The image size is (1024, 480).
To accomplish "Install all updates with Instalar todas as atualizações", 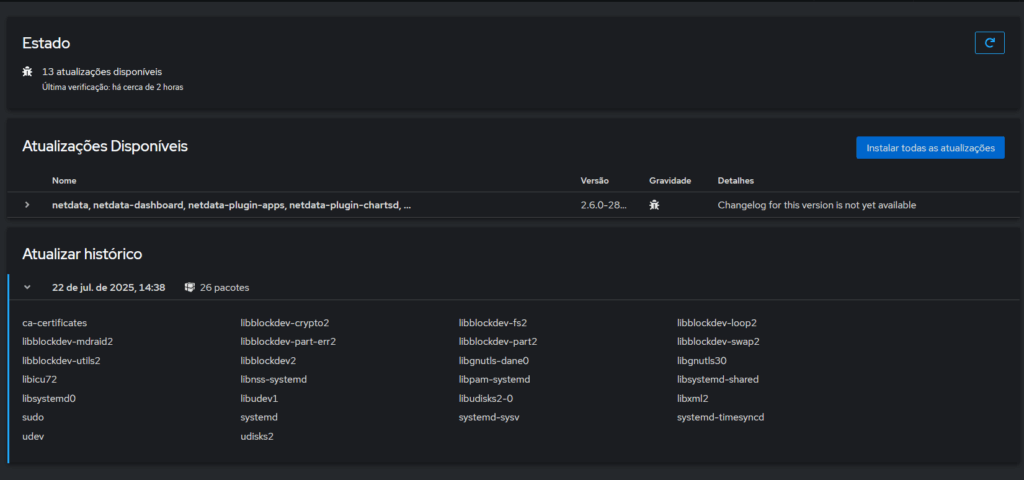I will pyautogui.click(x=930, y=148).
